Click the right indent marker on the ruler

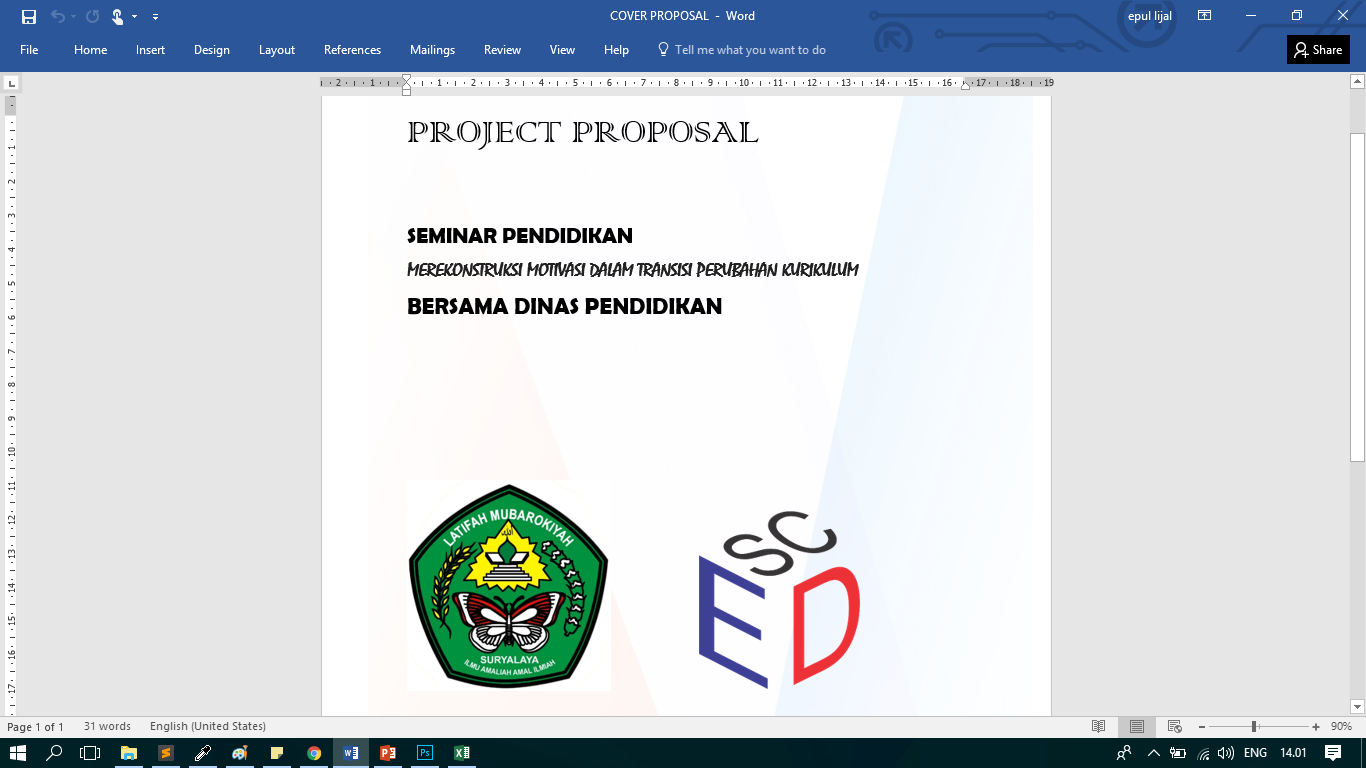click(965, 86)
